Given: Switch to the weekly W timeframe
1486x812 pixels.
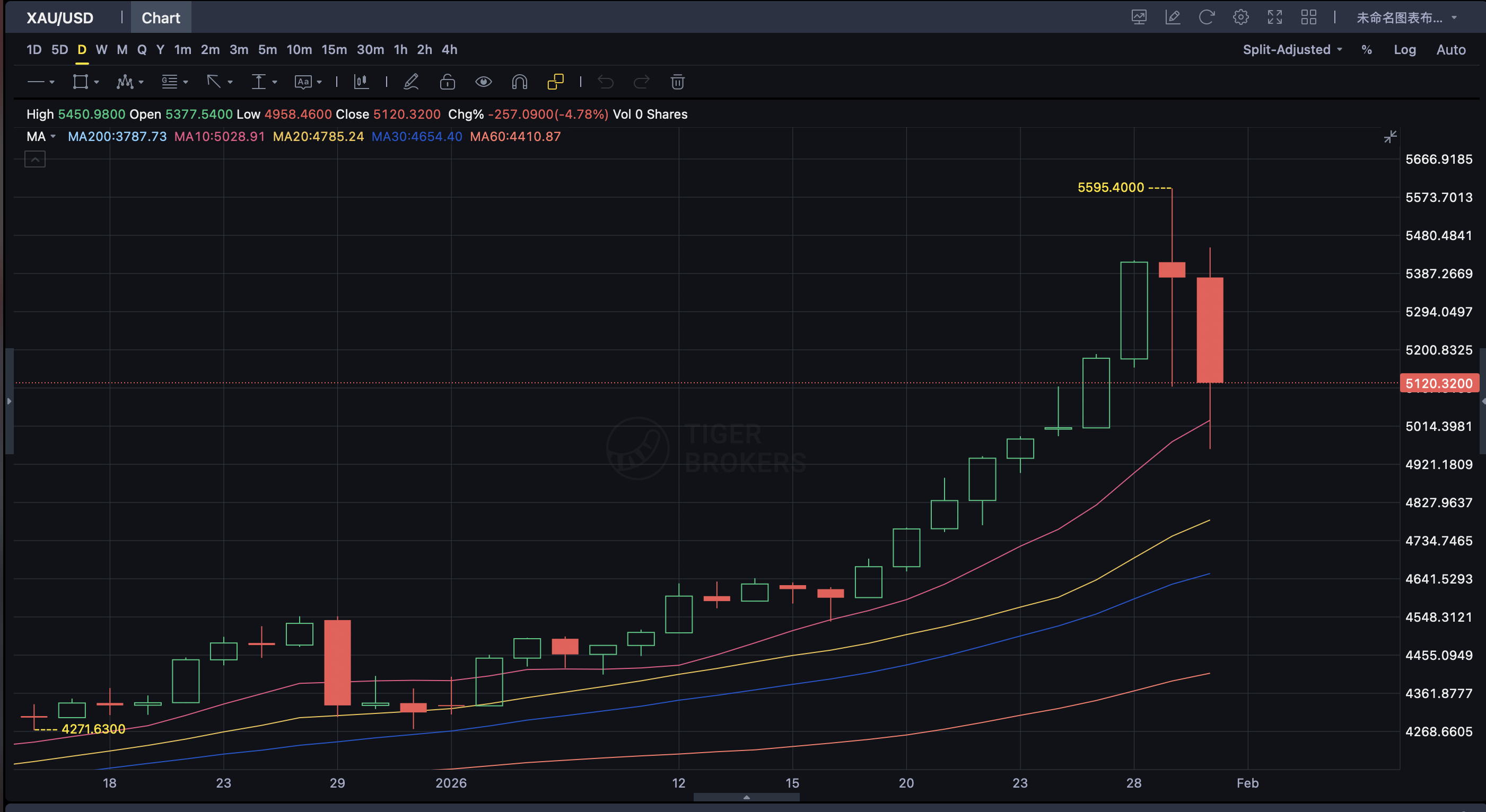Looking at the screenshot, I should [101, 50].
